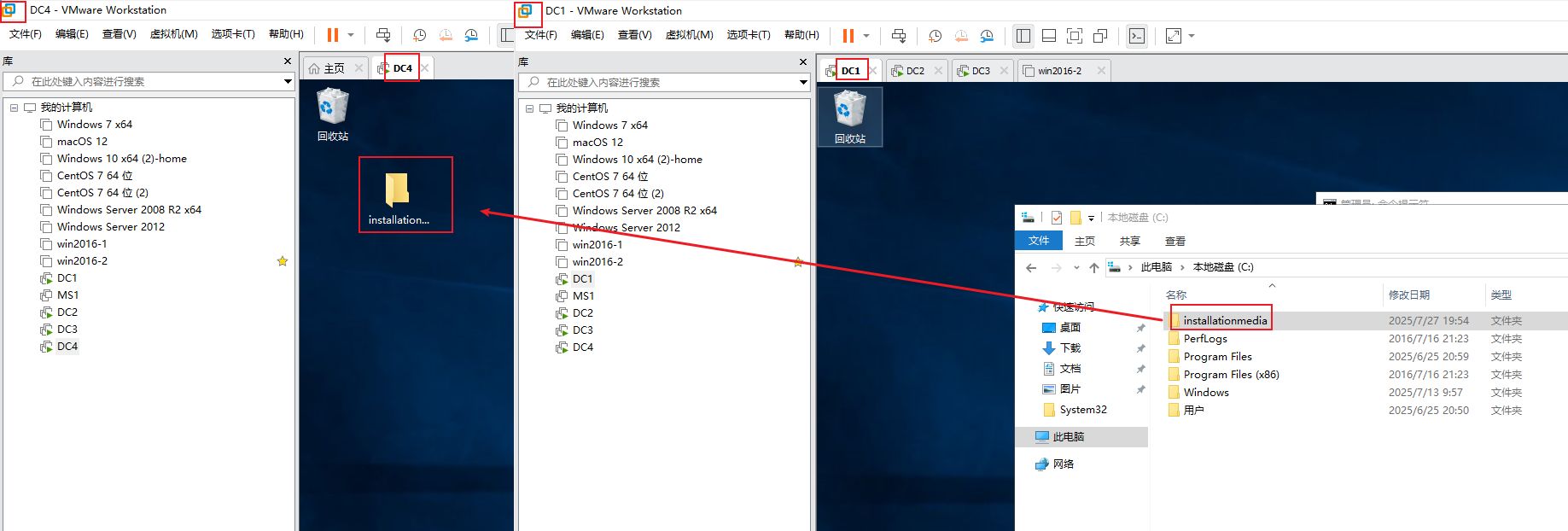
Task: Open power dropdown arrow in DC4 window
Action: click(x=351, y=35)
